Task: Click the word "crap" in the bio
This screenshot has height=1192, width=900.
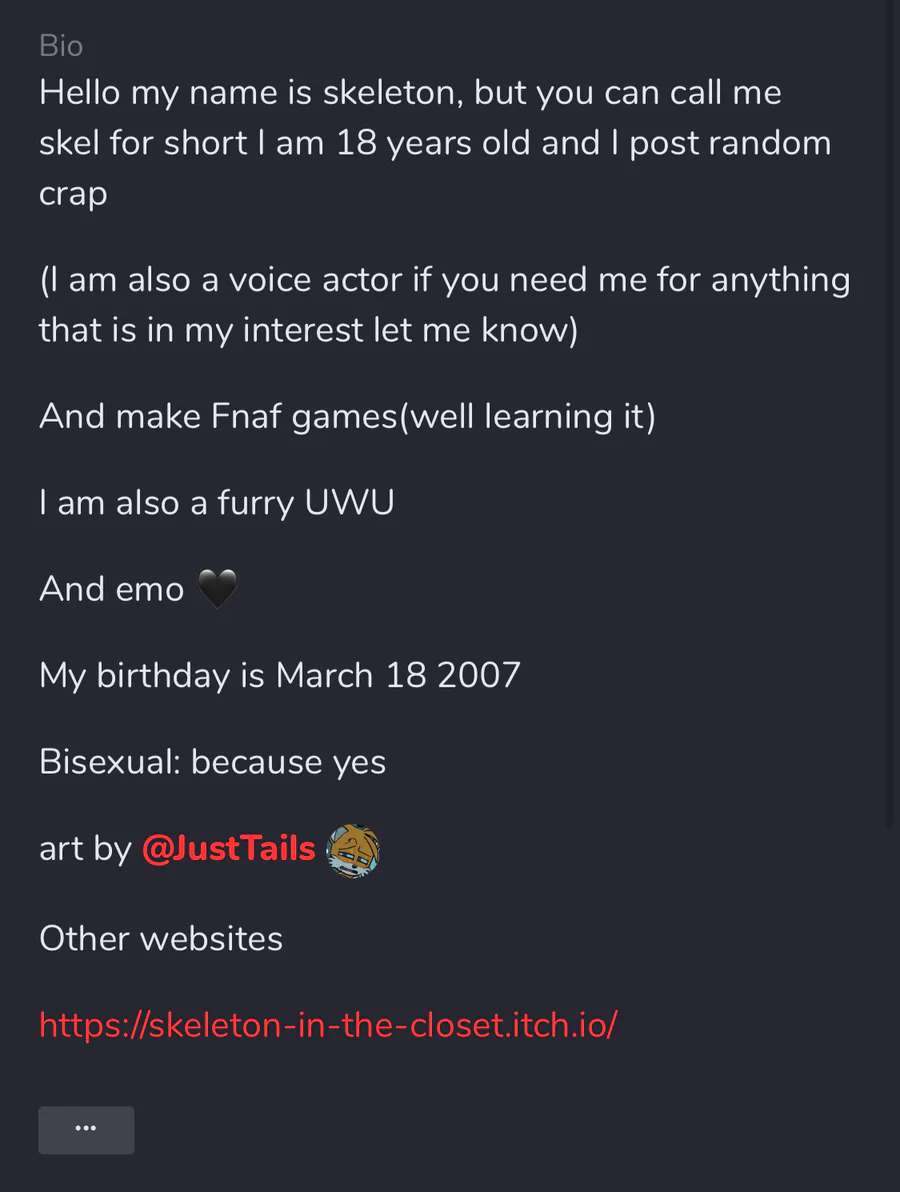Action: pyautogui.click(x=73, y=194)
